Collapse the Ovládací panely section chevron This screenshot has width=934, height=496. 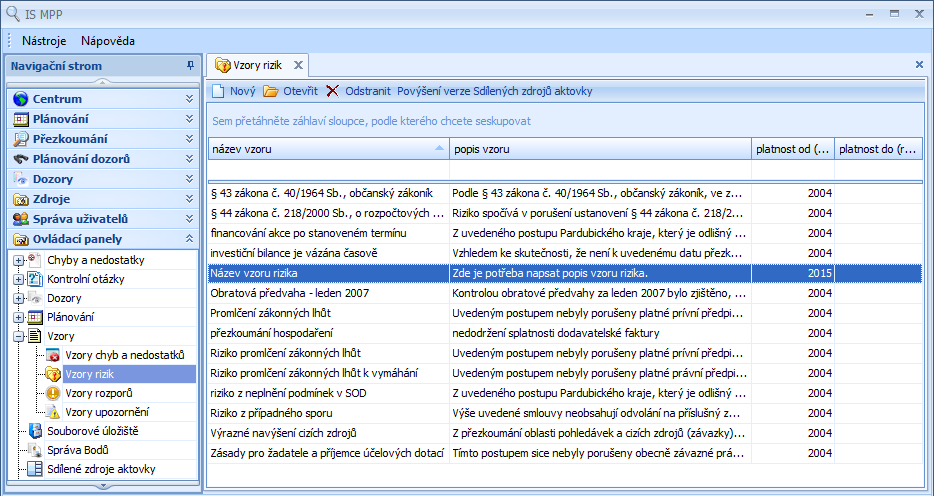189,239
